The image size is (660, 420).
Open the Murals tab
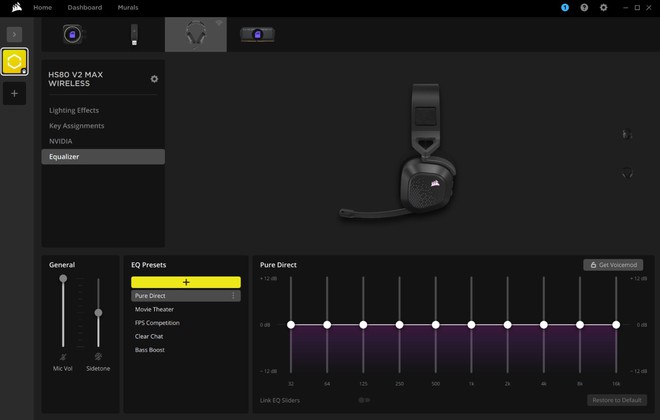[128, 8]
